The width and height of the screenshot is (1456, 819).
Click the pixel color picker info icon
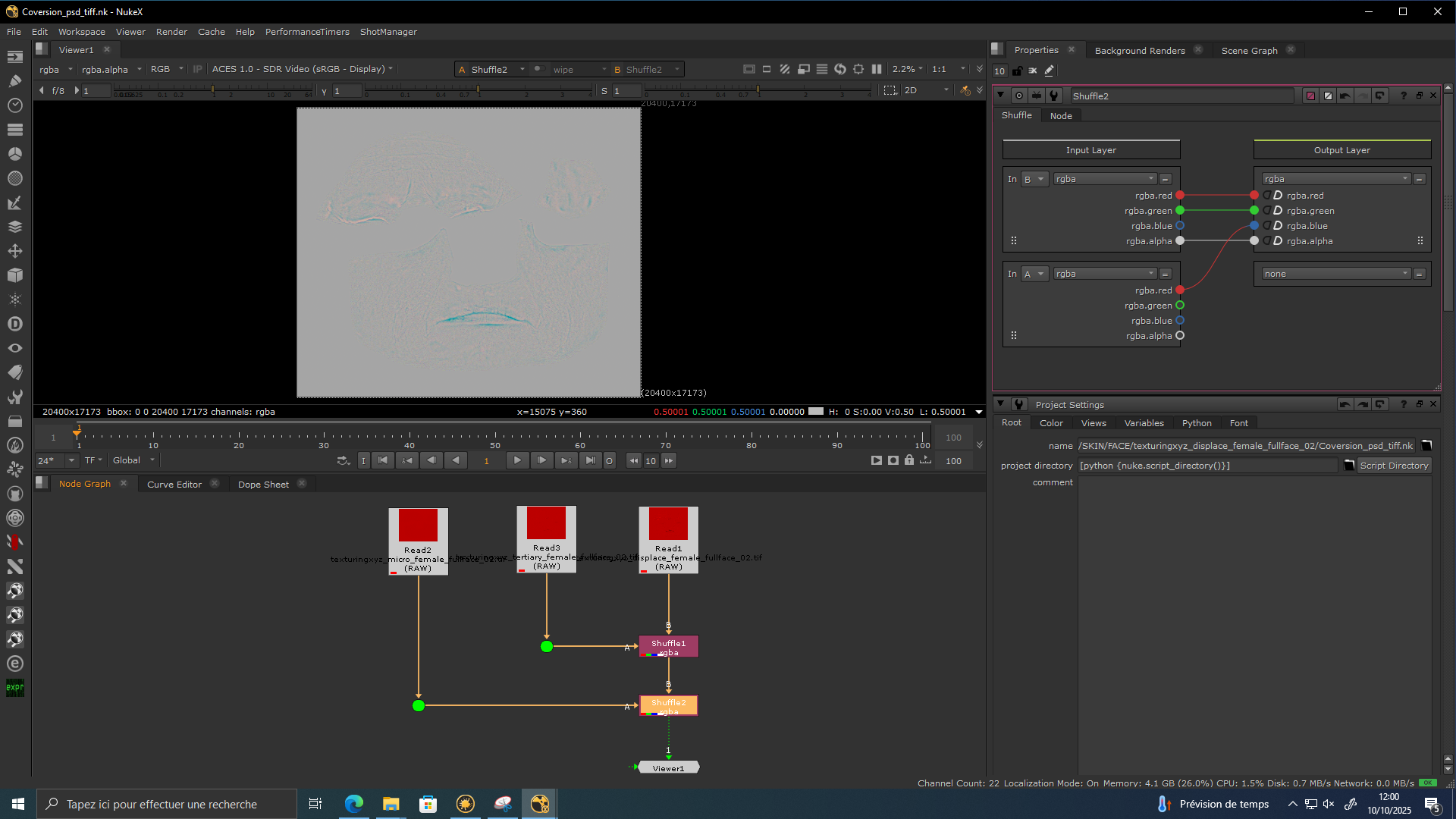pos(965,90)
